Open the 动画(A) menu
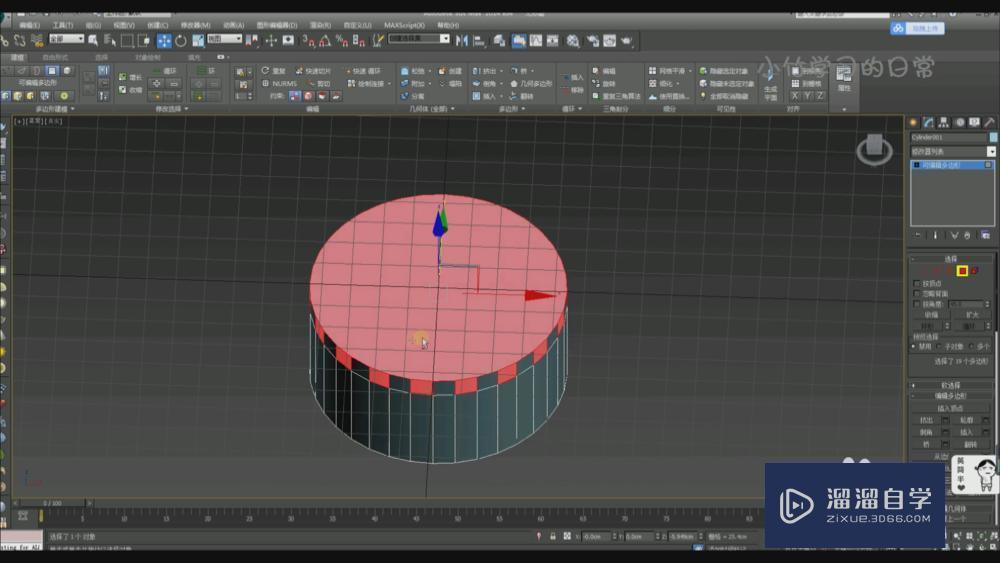The height and width of the screenshot is (563, 1000). click(x=233, y=25)
